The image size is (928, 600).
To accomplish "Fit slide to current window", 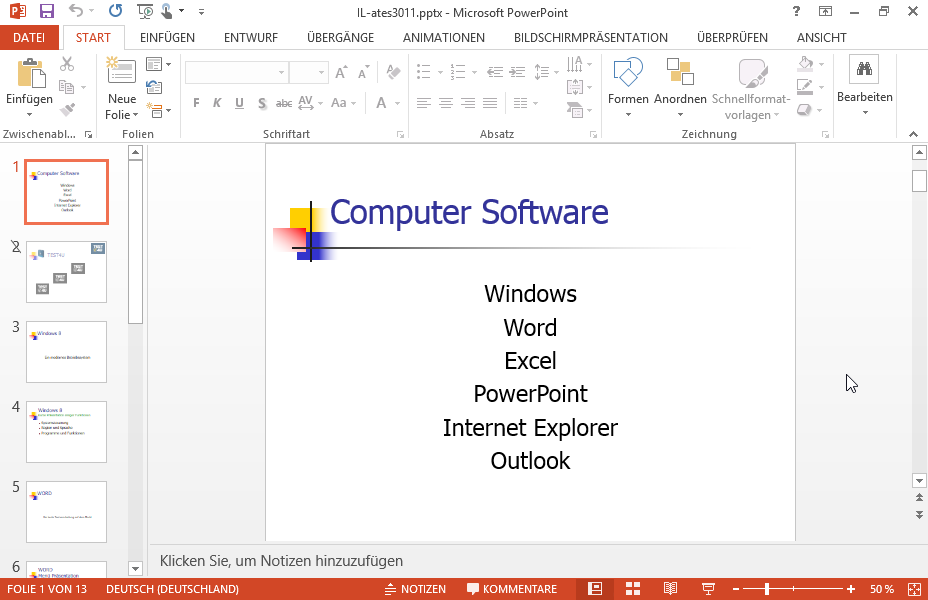I will 914,589.
